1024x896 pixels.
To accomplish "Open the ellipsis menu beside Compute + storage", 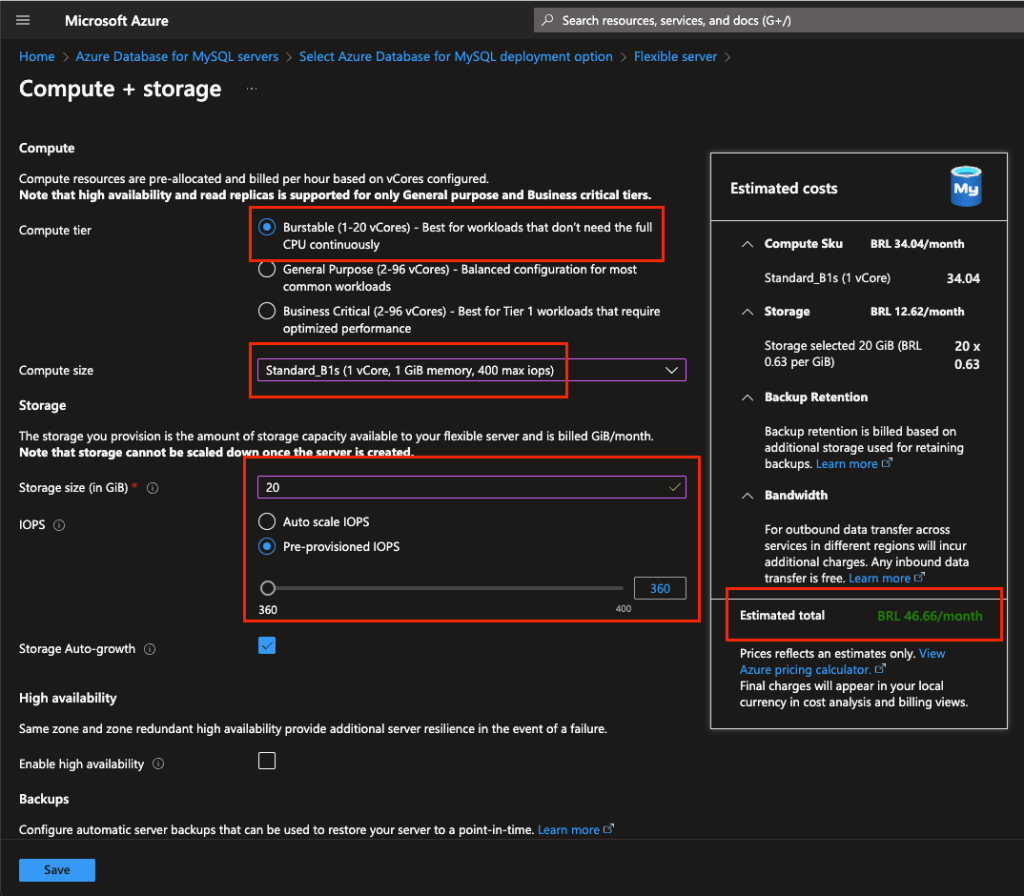I will (251, 89).
